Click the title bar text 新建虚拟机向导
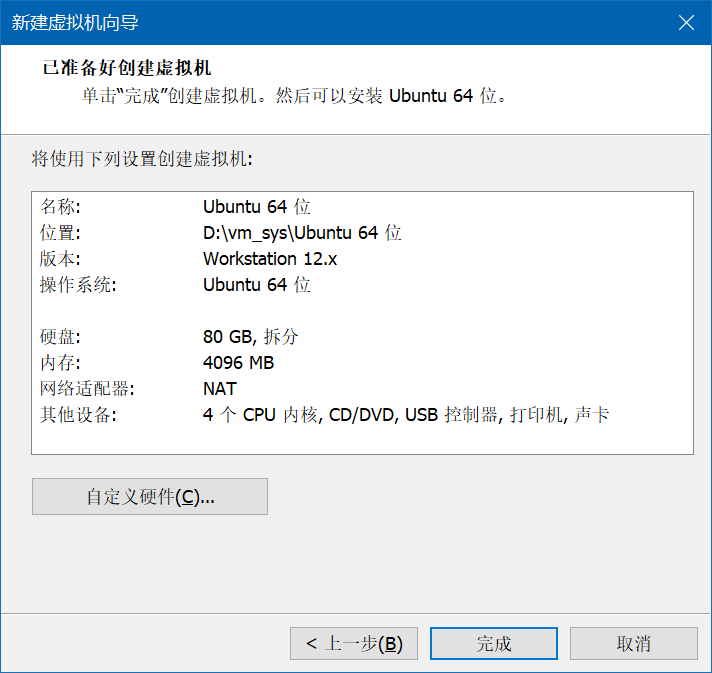712x673 pixels. [x=75, y=23]
